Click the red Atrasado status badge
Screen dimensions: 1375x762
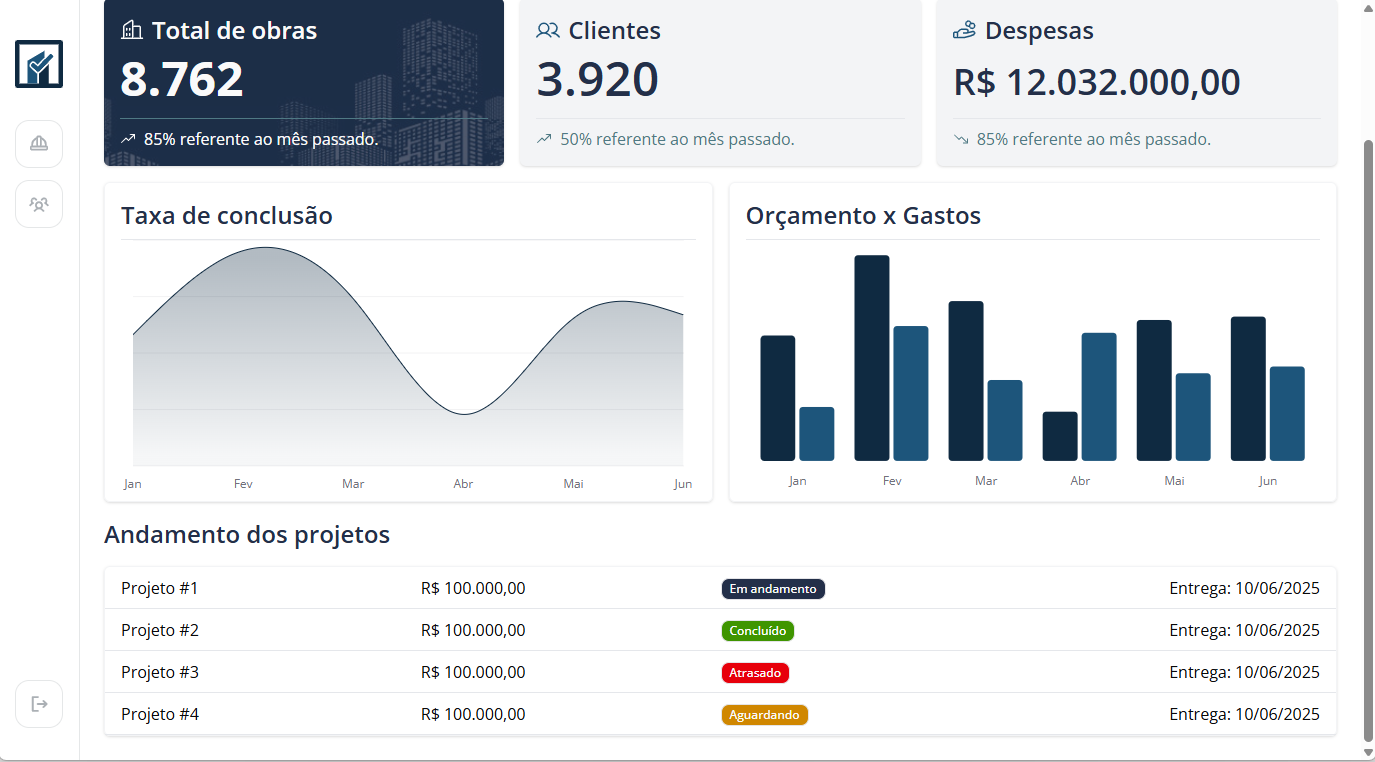(x=755, y=673)
